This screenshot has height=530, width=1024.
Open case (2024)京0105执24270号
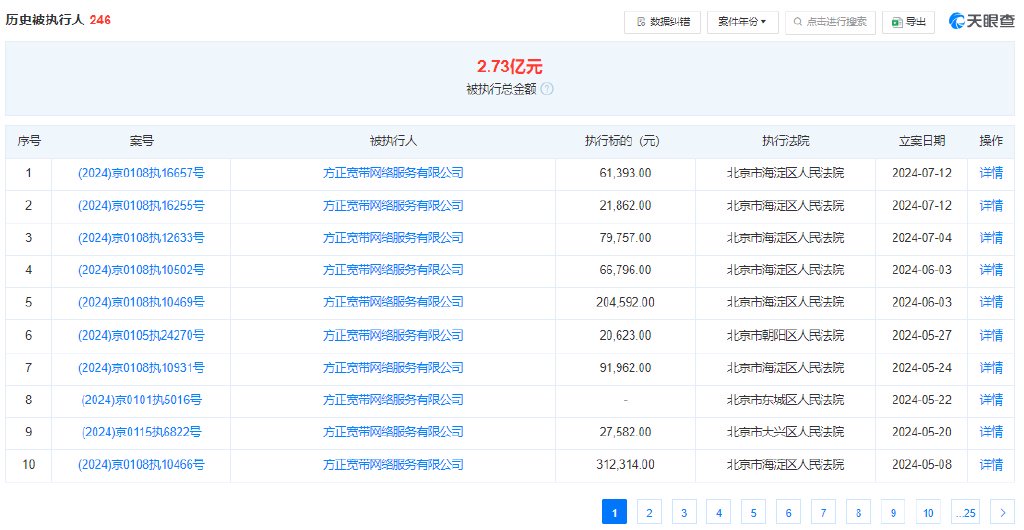141,335
